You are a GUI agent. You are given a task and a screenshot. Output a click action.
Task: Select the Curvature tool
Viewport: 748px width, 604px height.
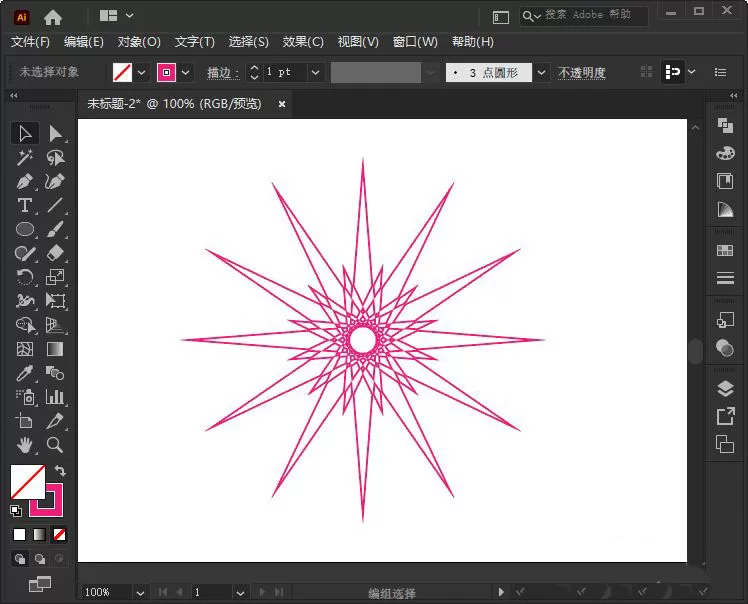(55, 181)
